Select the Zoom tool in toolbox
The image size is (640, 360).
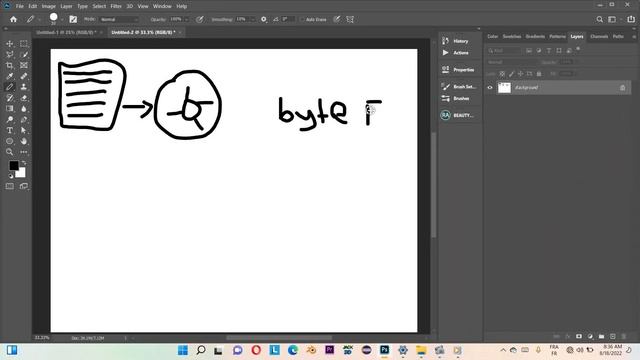click(x=9, y=152)
